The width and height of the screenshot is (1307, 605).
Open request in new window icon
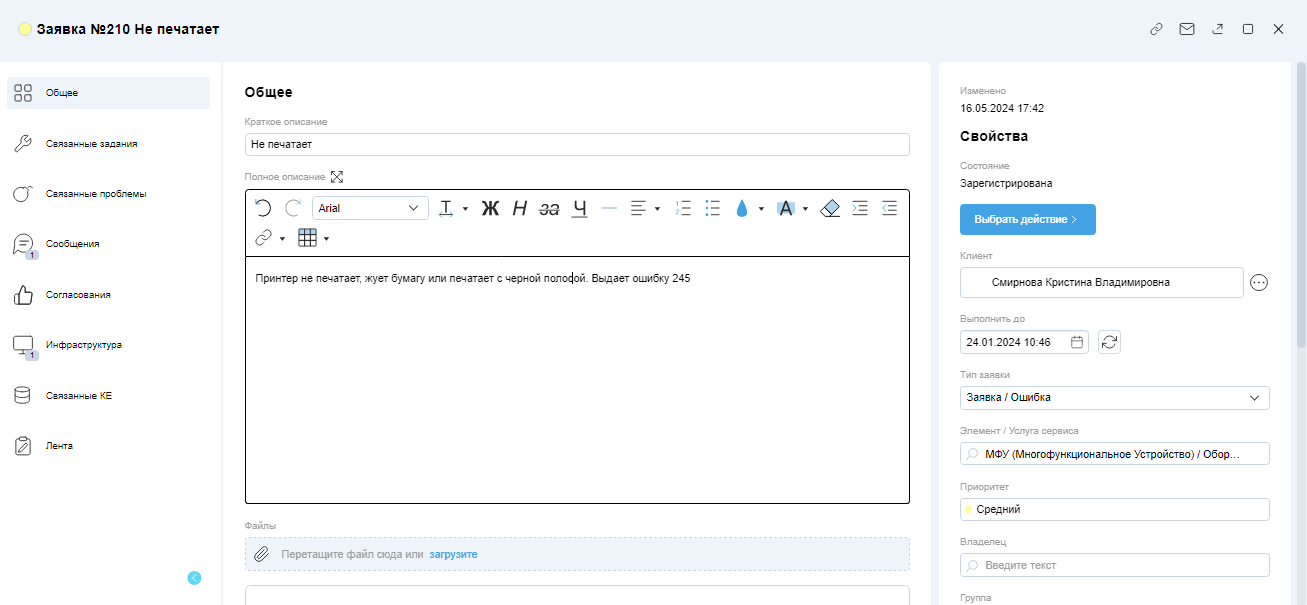click(1217, 29)
